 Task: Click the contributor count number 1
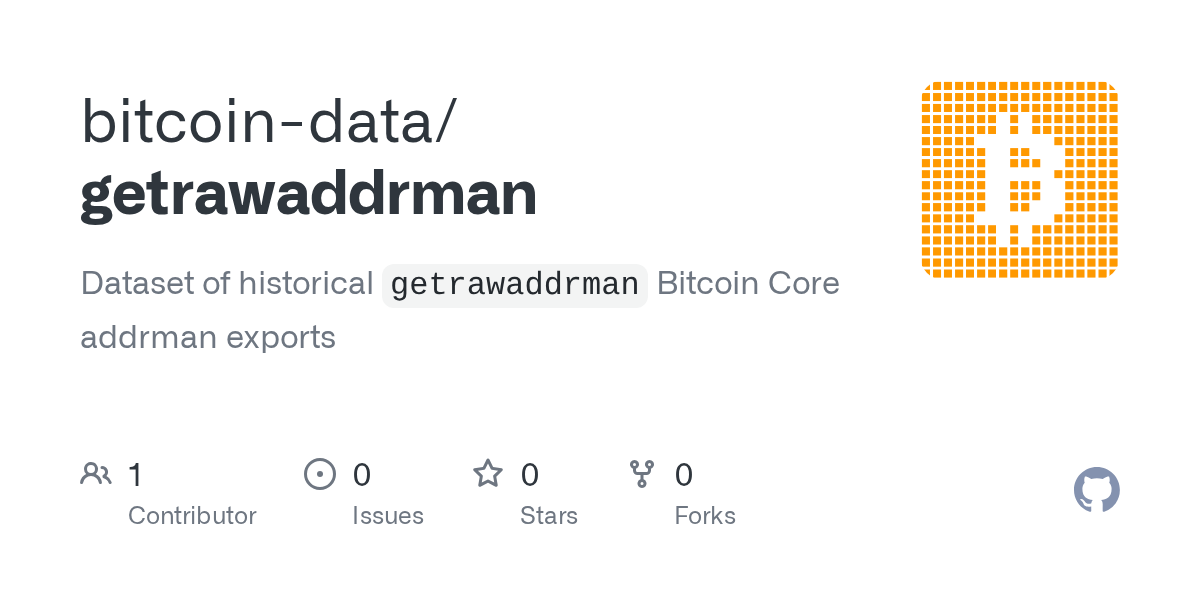coord(135,475)
